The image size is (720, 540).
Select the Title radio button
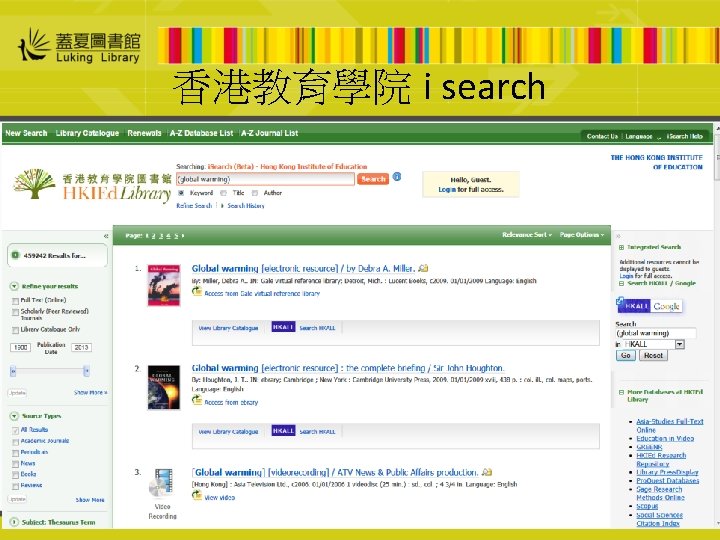point(223,193)
